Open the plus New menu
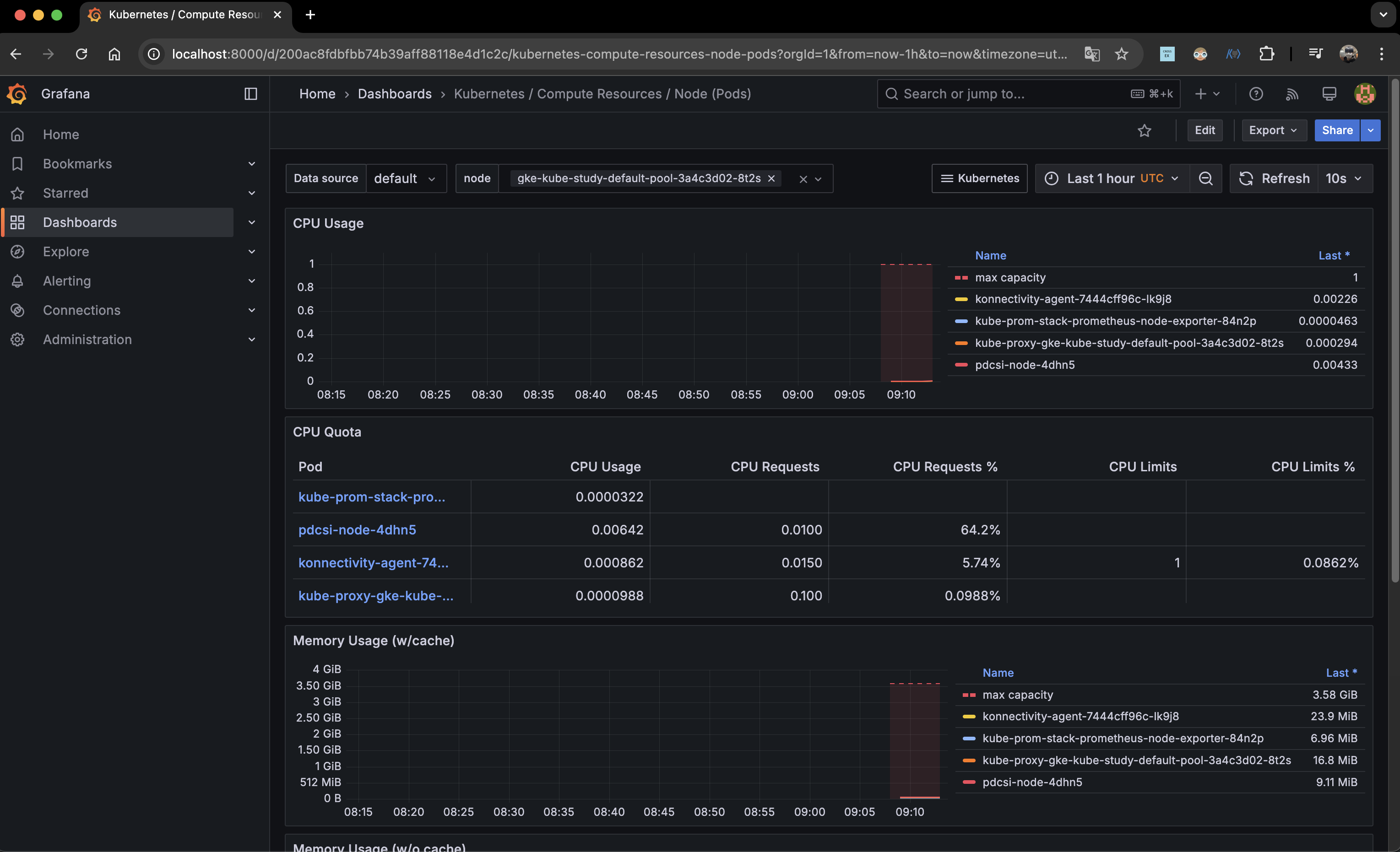This screenshot has height=852, width=1400. click(1207, 94)
